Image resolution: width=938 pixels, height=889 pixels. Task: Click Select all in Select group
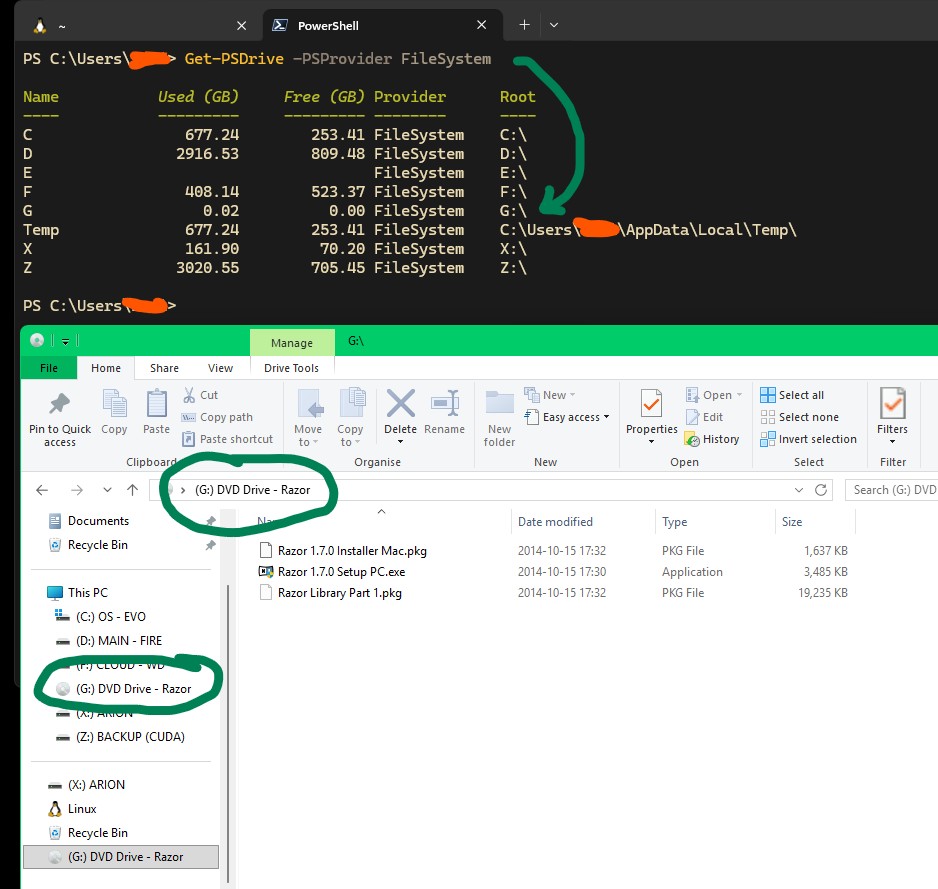(x=792, y=395)
